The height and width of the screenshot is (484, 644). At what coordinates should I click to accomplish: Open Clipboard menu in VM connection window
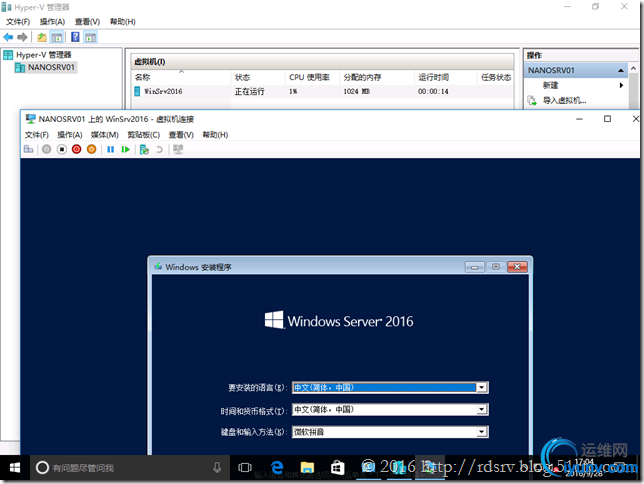tap(143, 134)
